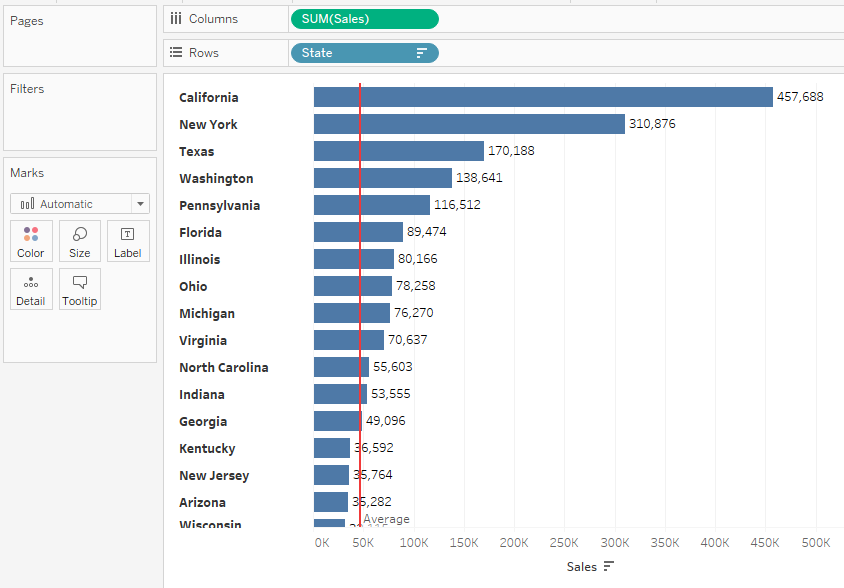Open the Color marks card
This screenshot has height=588, width=844.
pyautogui.click(x=30, y=240)
